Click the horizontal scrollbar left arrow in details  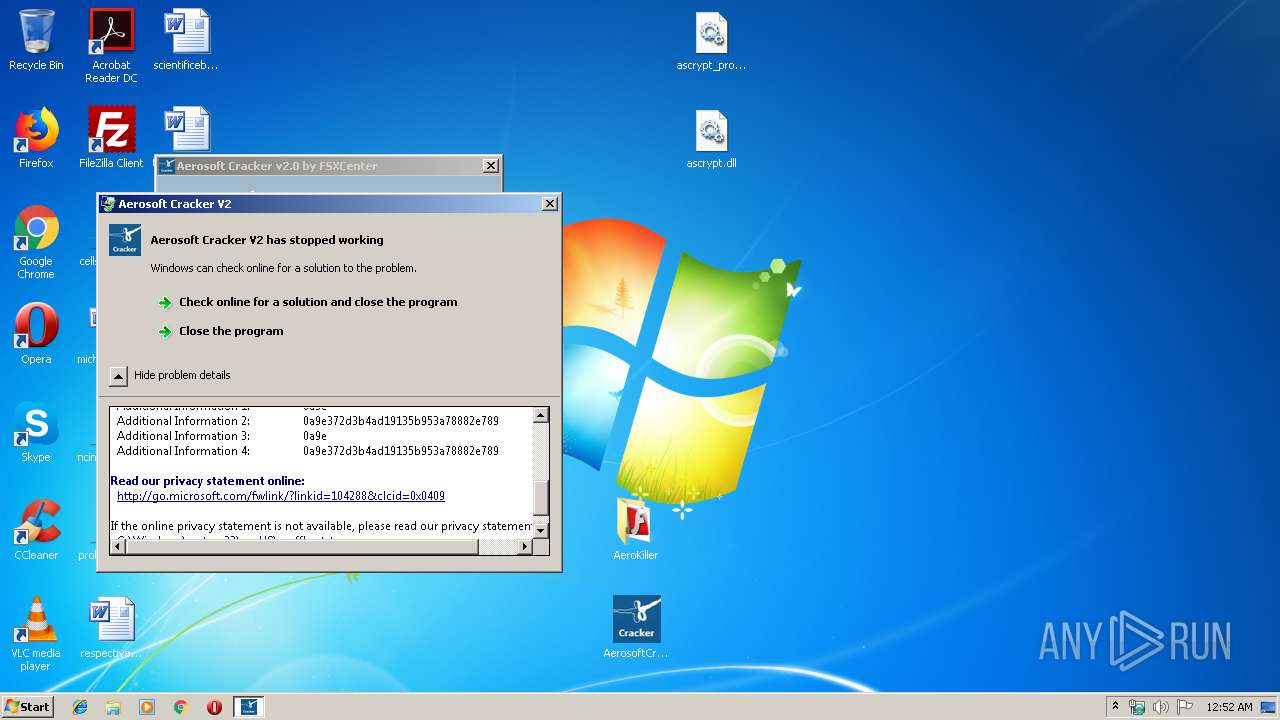coord(118,546)
